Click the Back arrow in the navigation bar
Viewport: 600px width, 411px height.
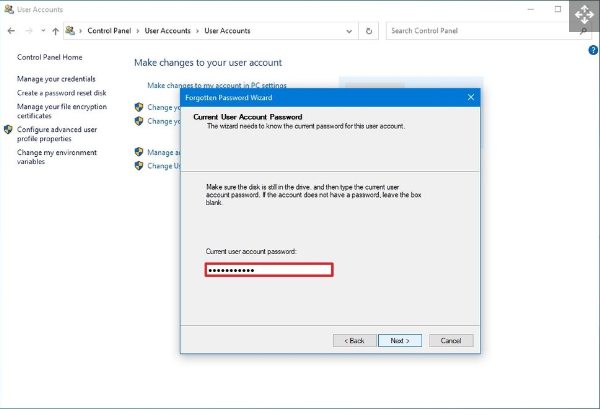pos(12,31)
